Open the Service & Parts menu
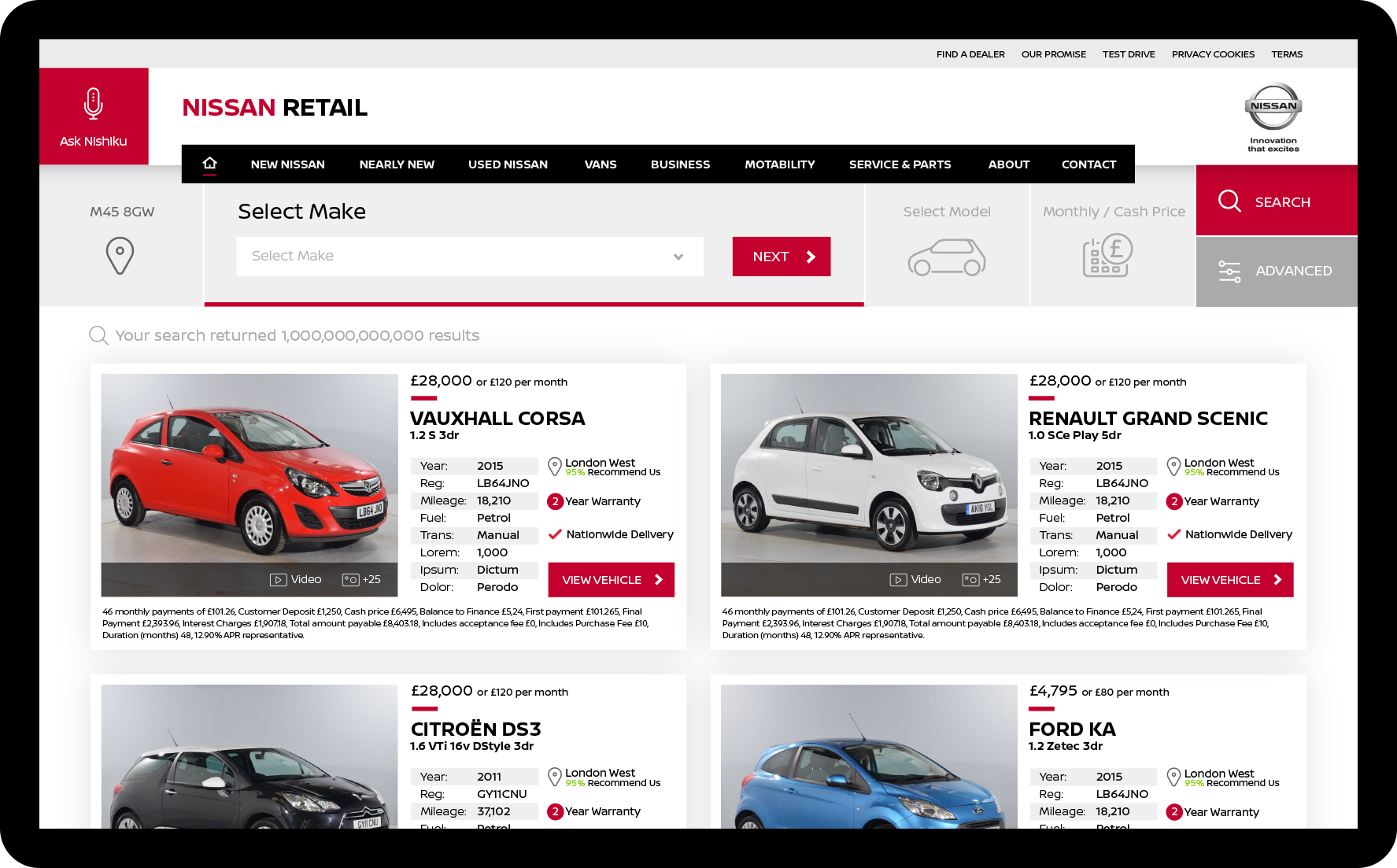The height and width of the screenshot is (868, 1397). tap(900, 164)
